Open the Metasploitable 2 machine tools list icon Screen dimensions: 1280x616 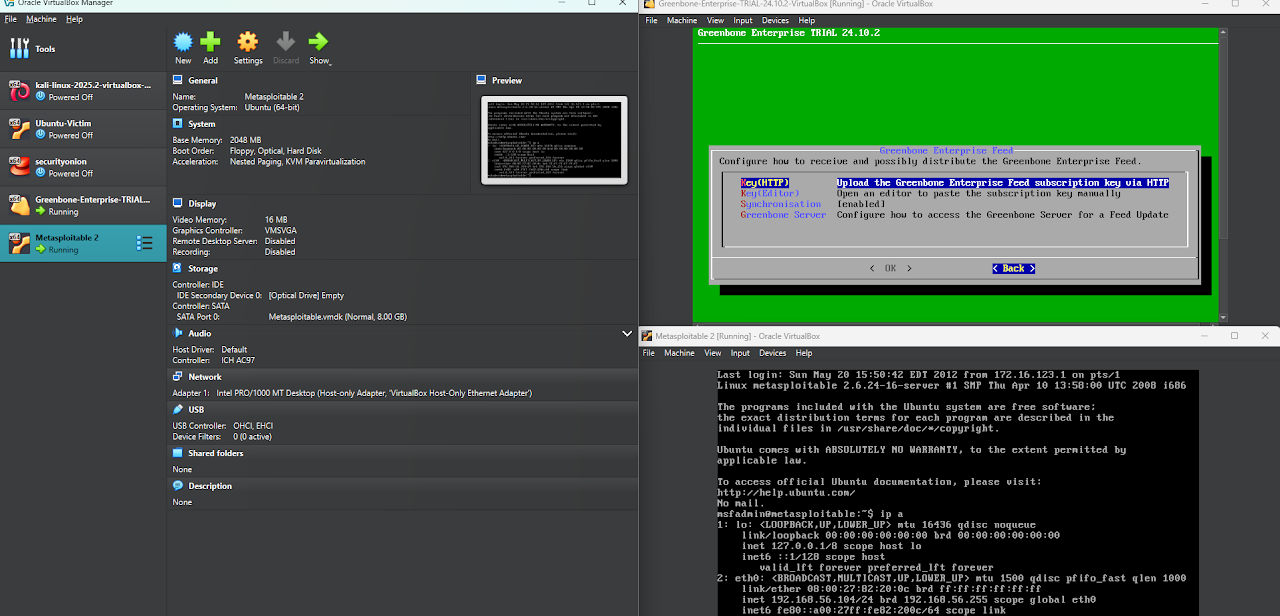click(145, 243)
